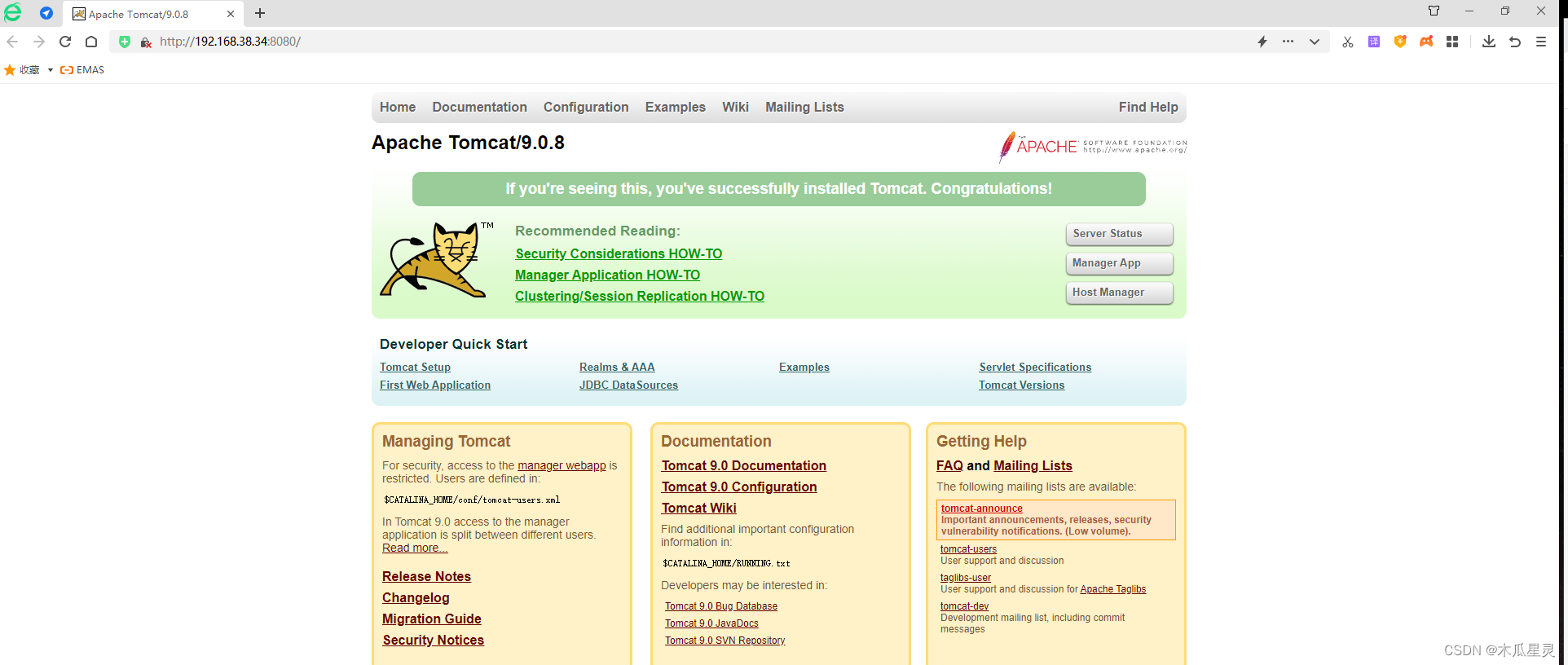Close the Apache Tomcat/9.0.8 tab
Screen dimensions: 1568x665
[231, 14]
